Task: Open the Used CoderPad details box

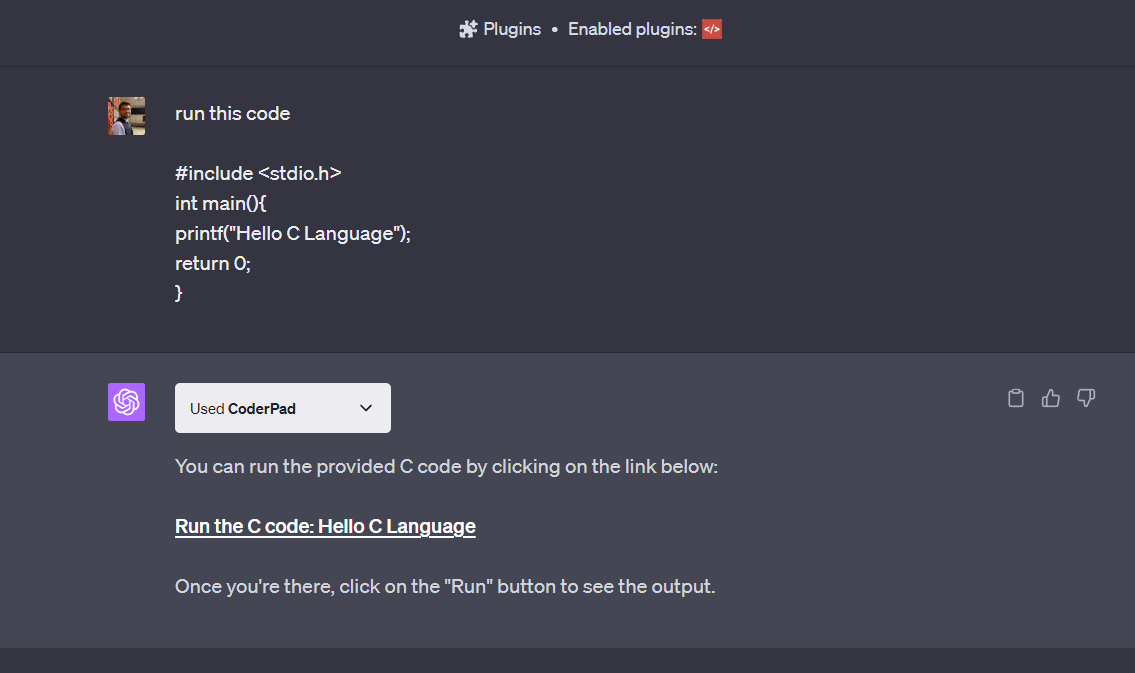Action: (260, 408)
